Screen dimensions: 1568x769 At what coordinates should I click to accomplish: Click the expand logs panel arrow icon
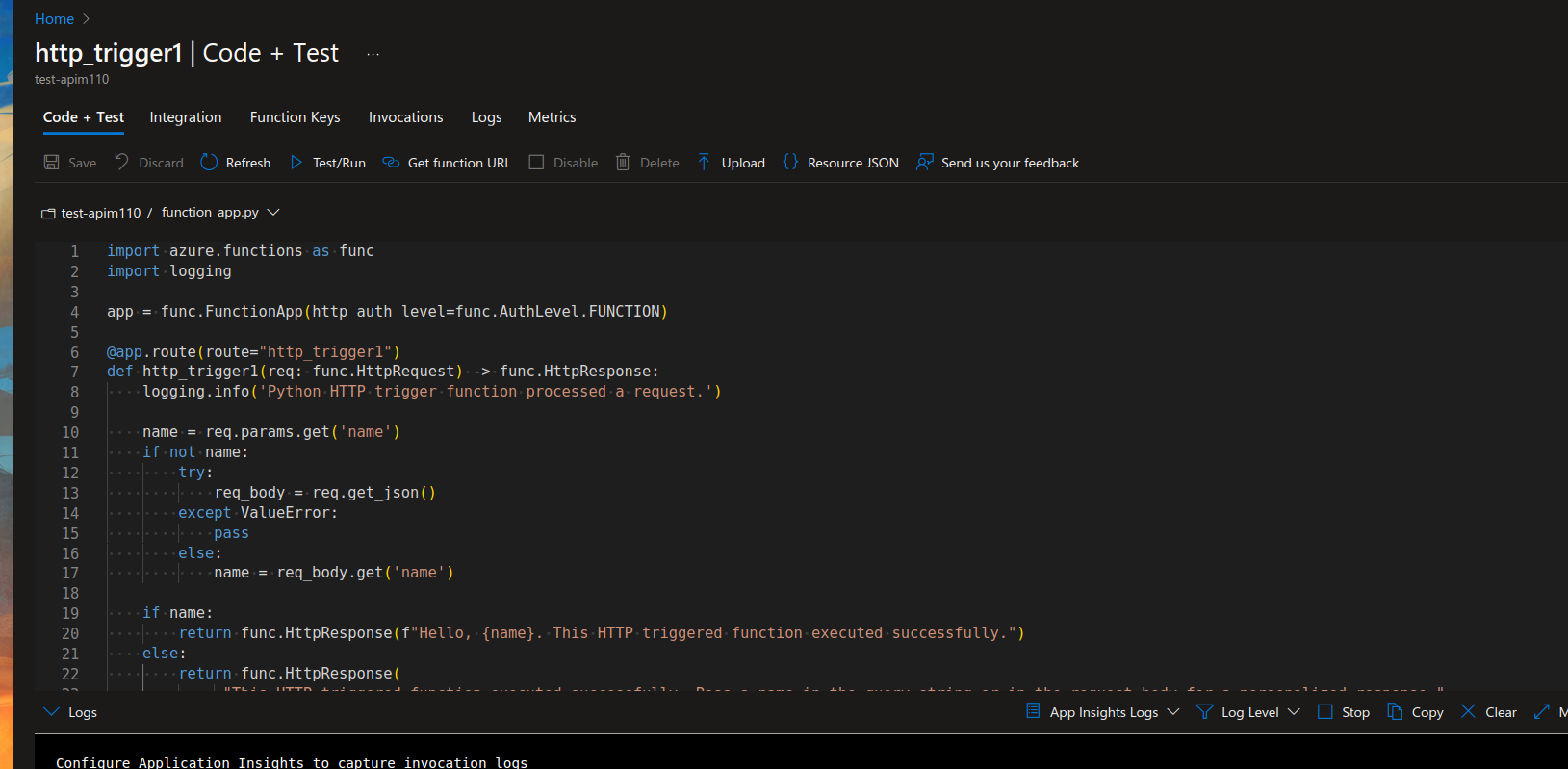(1541, 711)
